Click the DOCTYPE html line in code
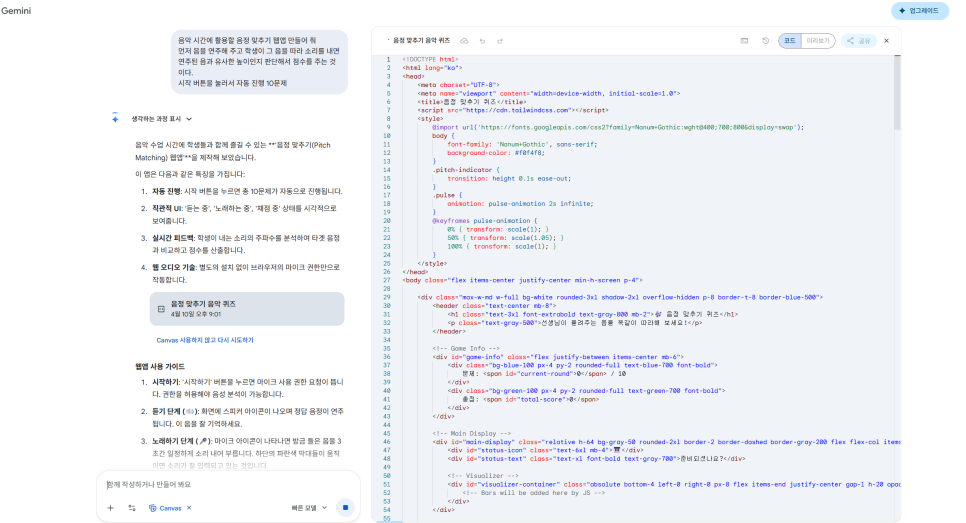 click(x=431, y=60)
